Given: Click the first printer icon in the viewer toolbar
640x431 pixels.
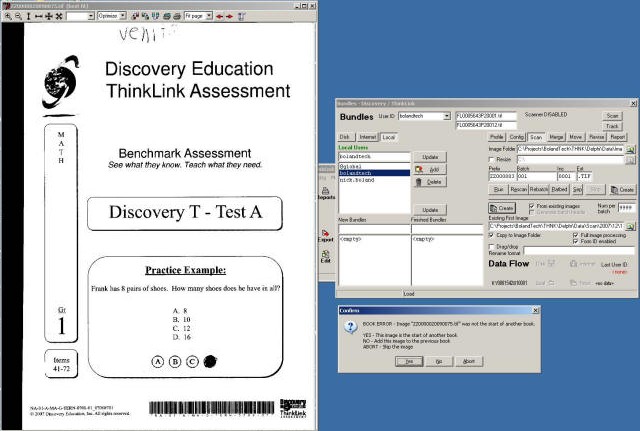Looking at the screenshot, I should [167, 16].
